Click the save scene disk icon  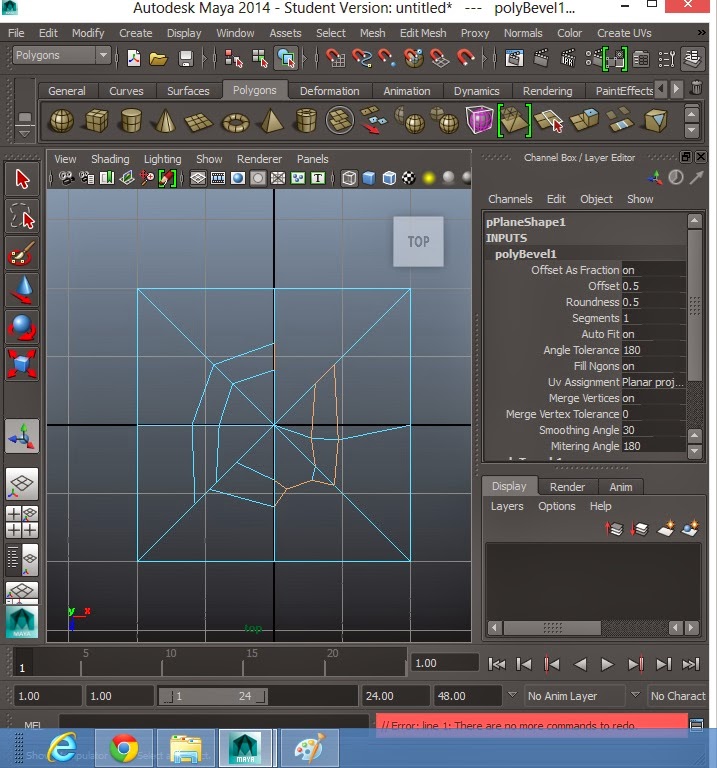coord(186,59)
